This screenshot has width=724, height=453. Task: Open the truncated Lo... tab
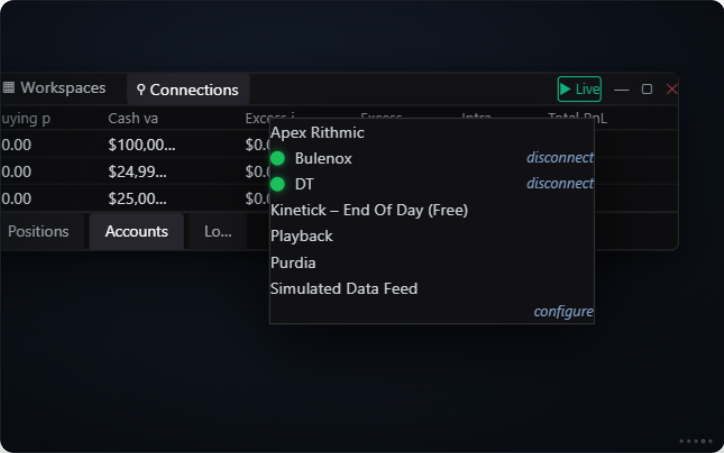pos(218,231)
